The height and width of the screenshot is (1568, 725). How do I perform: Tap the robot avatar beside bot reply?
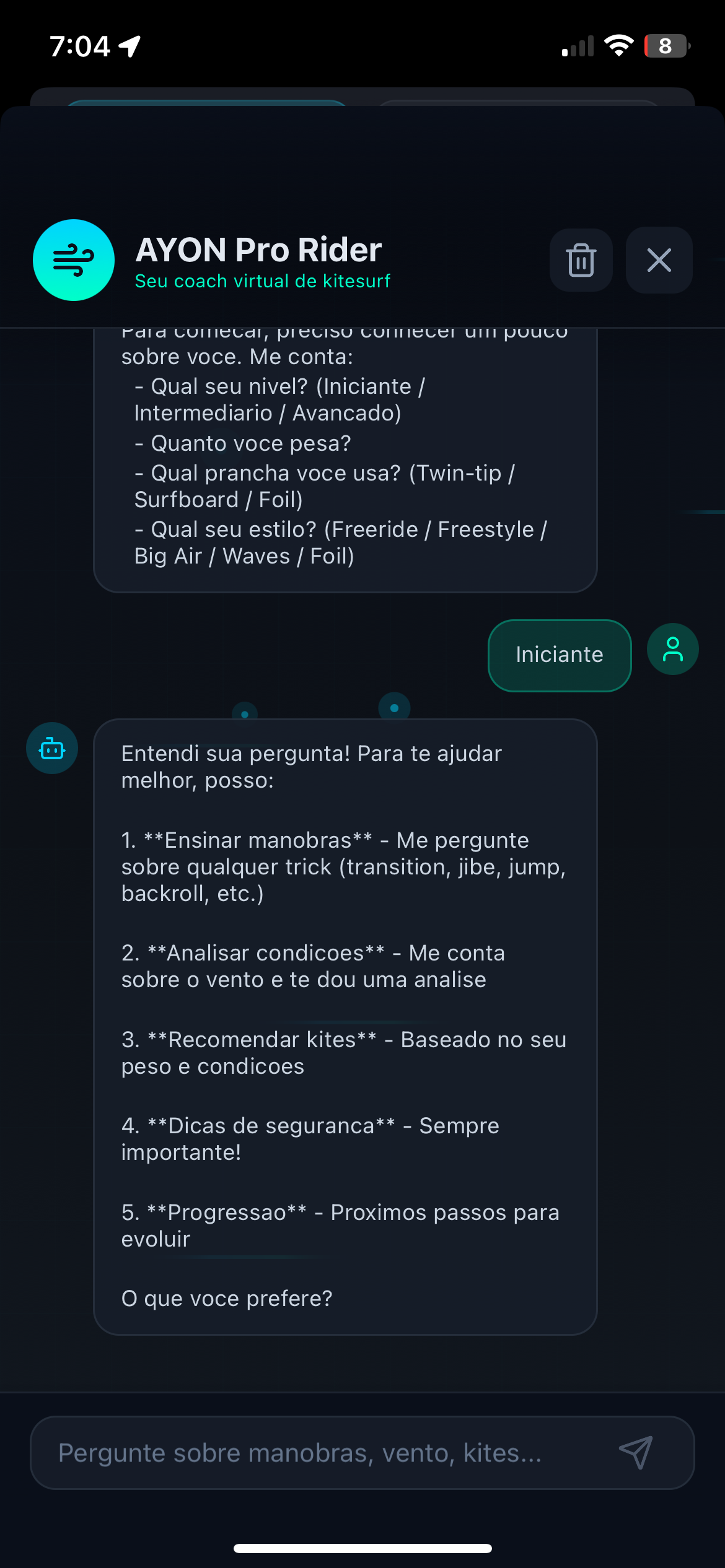52,748
